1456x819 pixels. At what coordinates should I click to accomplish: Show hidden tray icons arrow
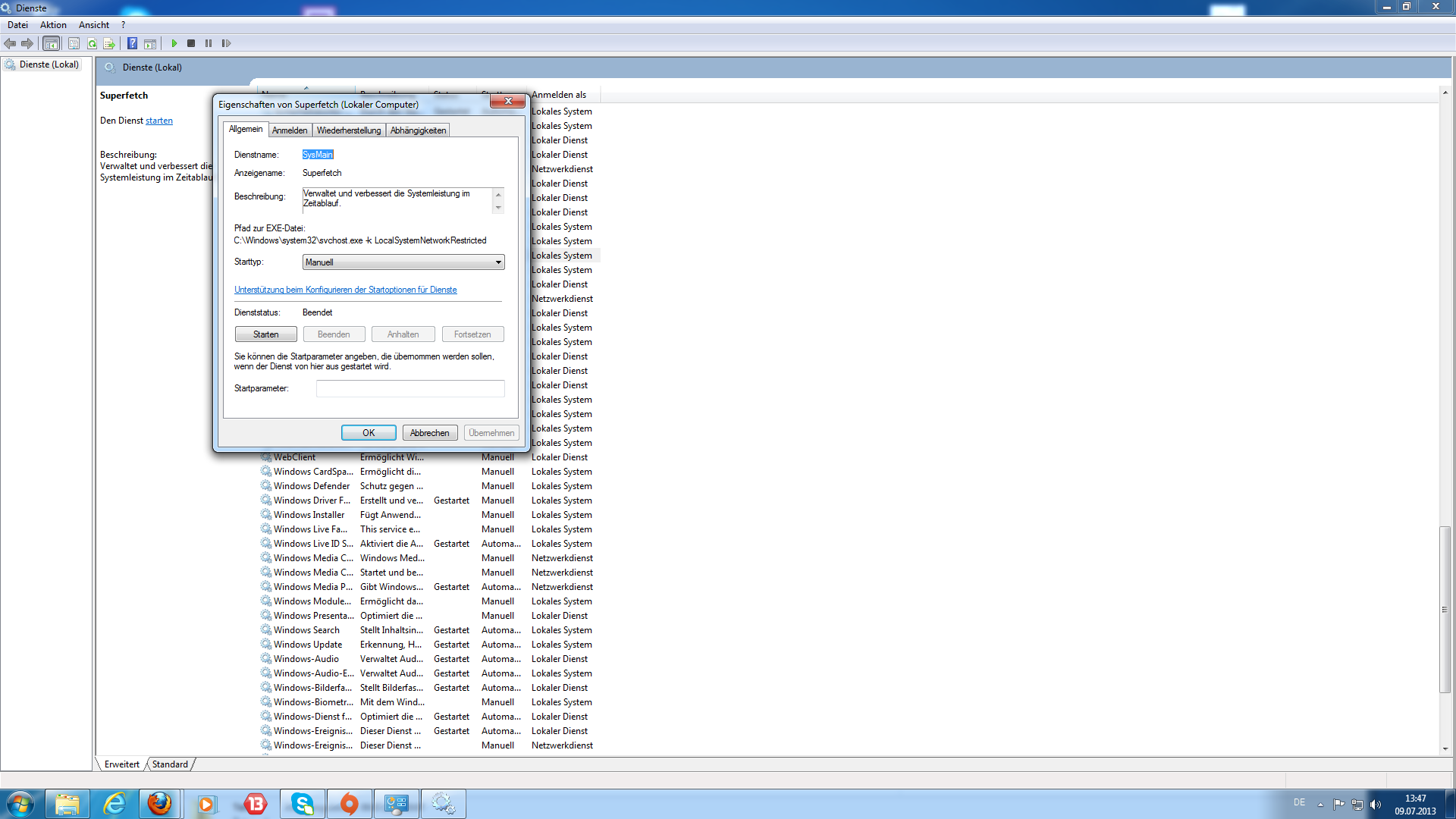(1320, 805)
